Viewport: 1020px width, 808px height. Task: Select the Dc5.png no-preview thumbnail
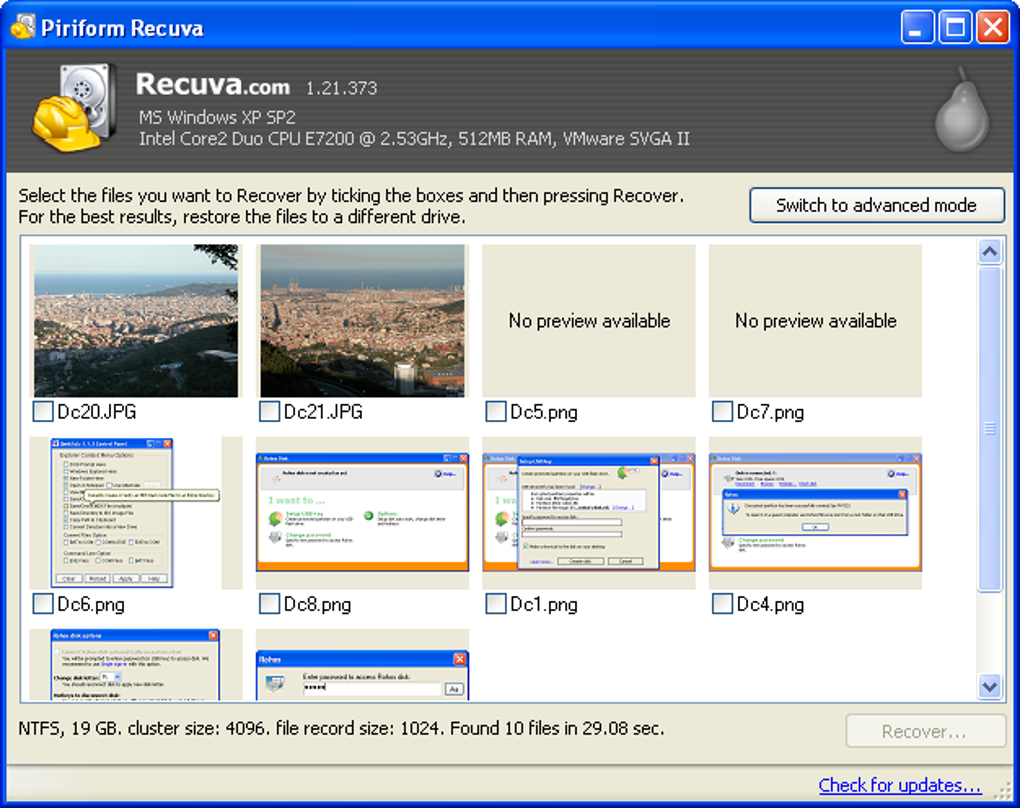(589, 321)
